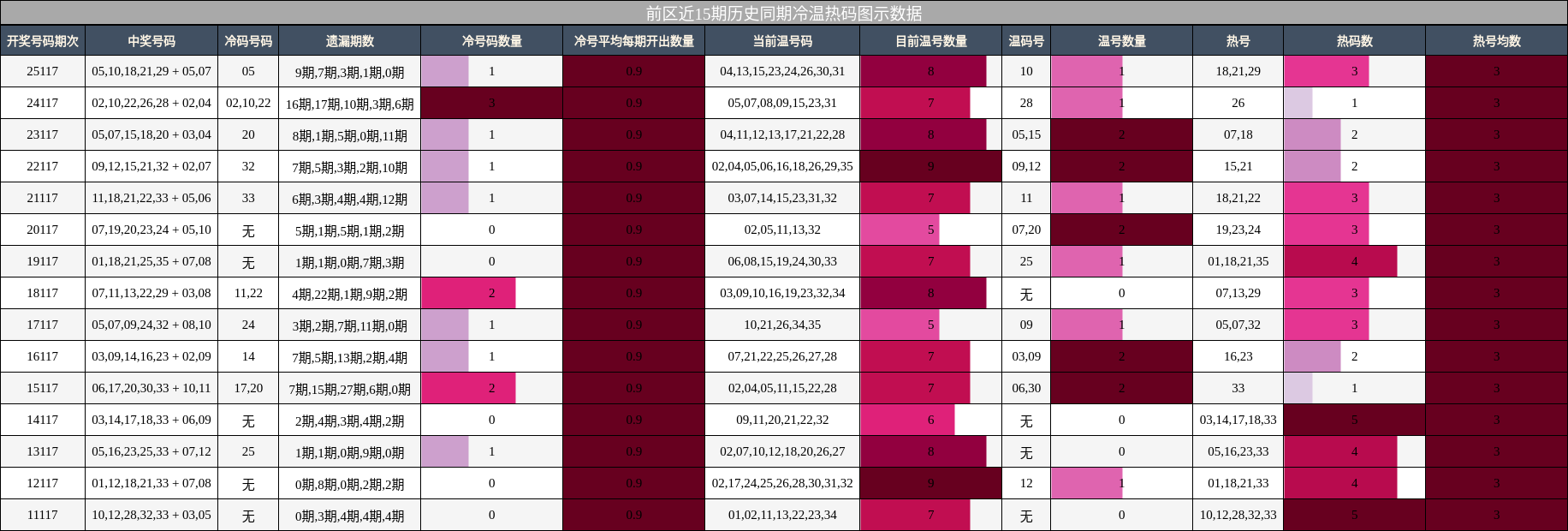This screenshot has height=531, width=1568.
Task: Click winning numbers 09,12,15,21,32 + 02,07
Action: point(151,166)
